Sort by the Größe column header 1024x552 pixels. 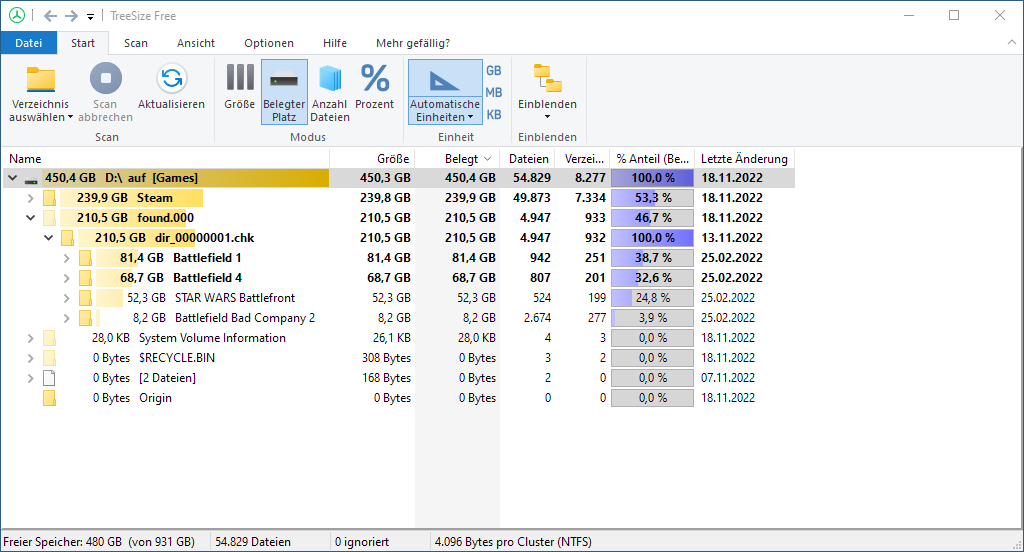click(x=372, y=159)
